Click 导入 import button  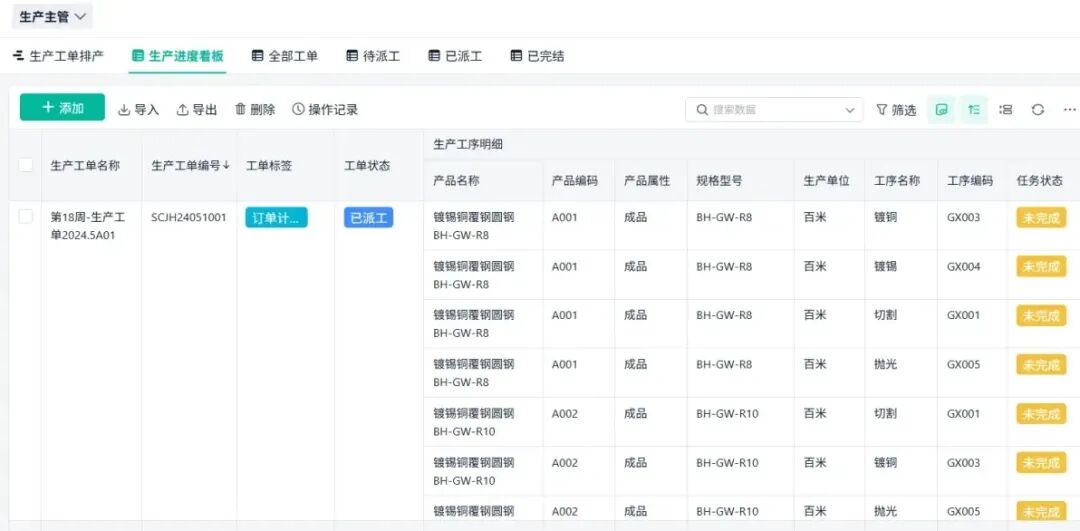(138, 110)
